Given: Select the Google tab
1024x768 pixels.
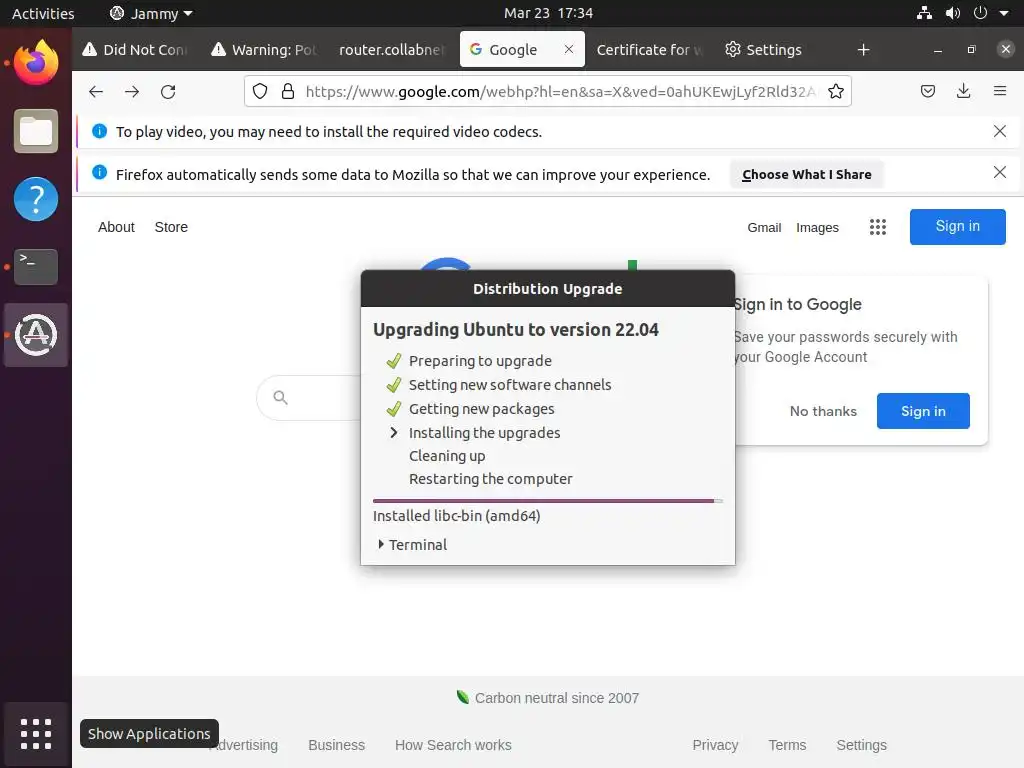Looking at the screenshot, I should tap(513, 50).
